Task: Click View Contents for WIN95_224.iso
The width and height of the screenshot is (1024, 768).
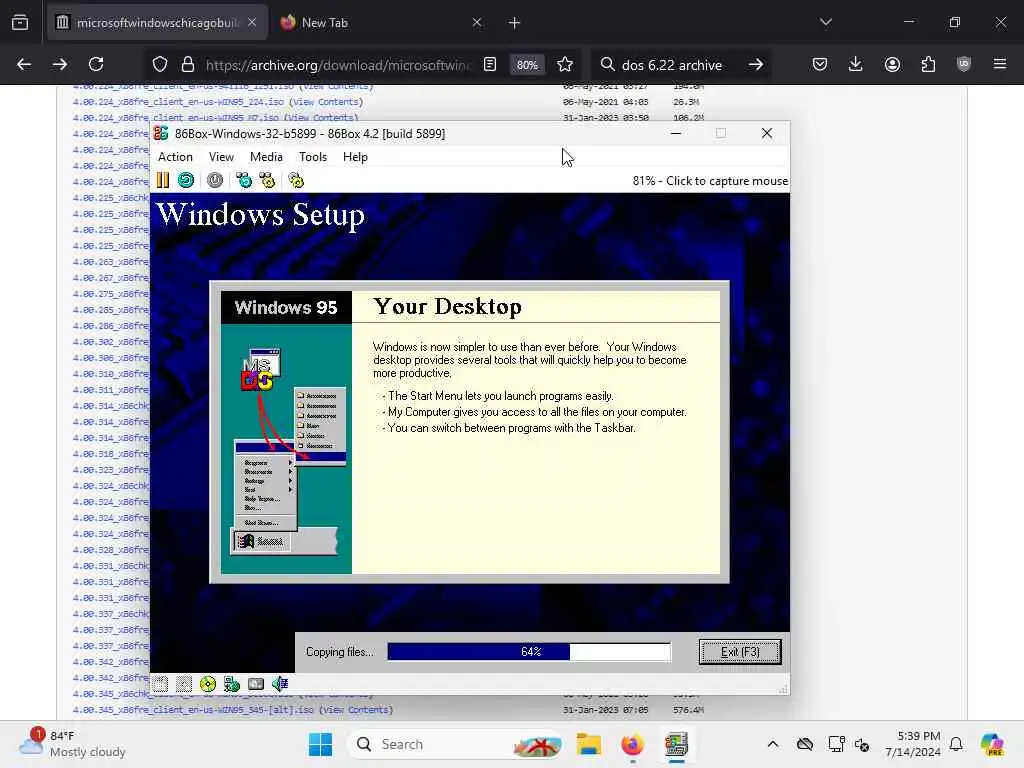Action: pyautogui.click(x=326, y=102)
